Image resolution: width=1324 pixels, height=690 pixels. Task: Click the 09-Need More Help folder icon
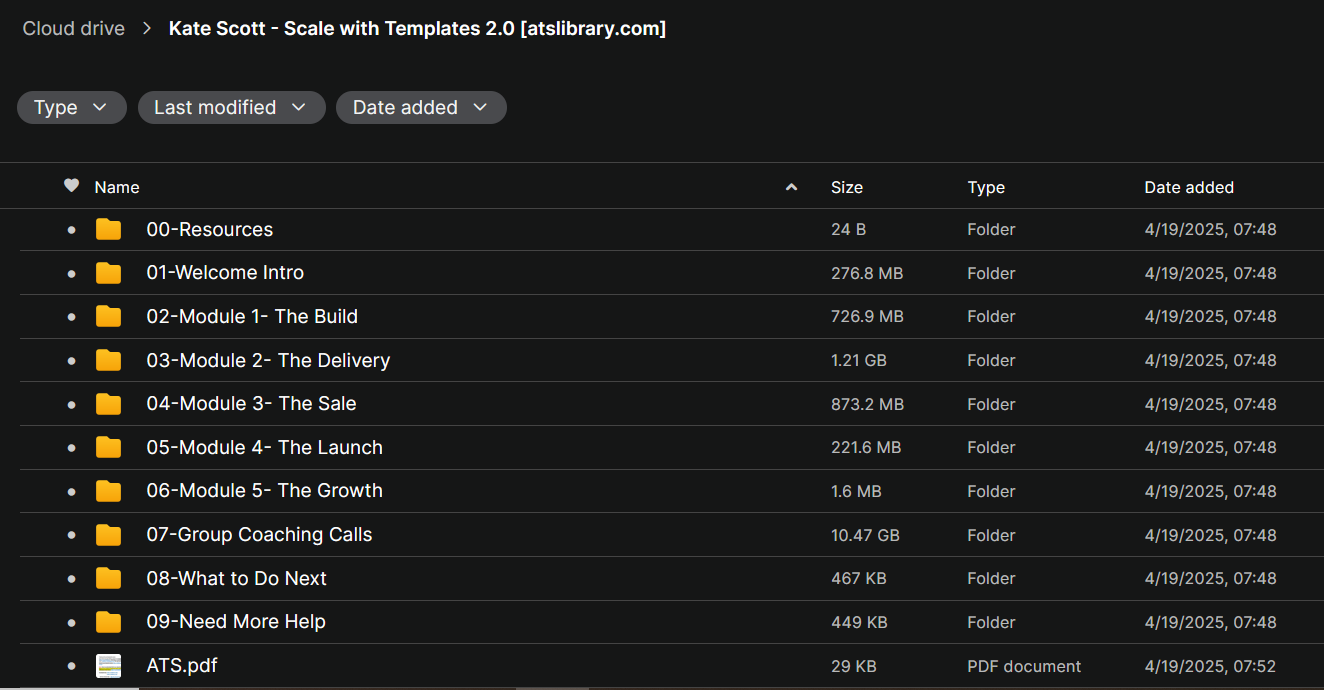click(108, 622)
